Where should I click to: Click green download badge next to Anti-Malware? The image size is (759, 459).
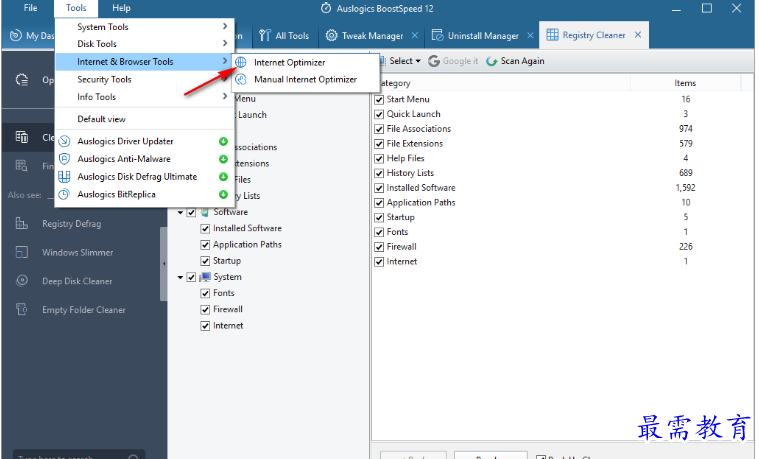point(223,159)
